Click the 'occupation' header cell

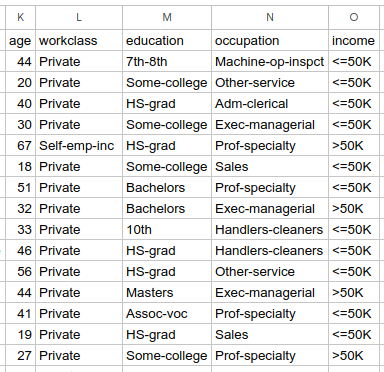[270, 40]
